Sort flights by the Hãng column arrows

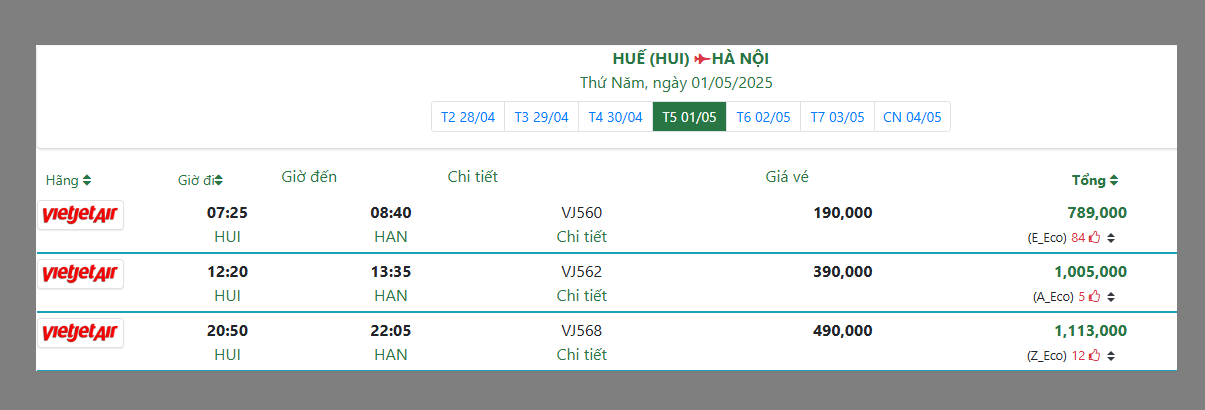click(87, 181)
